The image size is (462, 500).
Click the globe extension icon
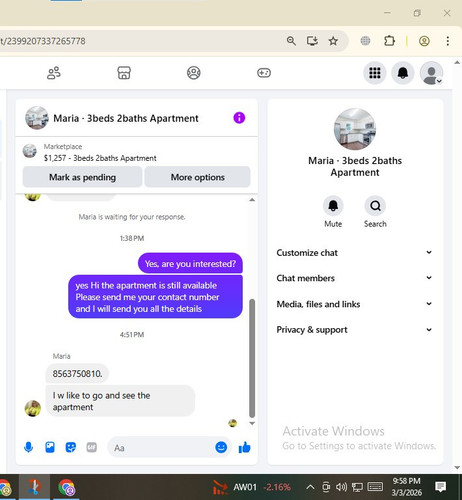(x=365, y=41)
